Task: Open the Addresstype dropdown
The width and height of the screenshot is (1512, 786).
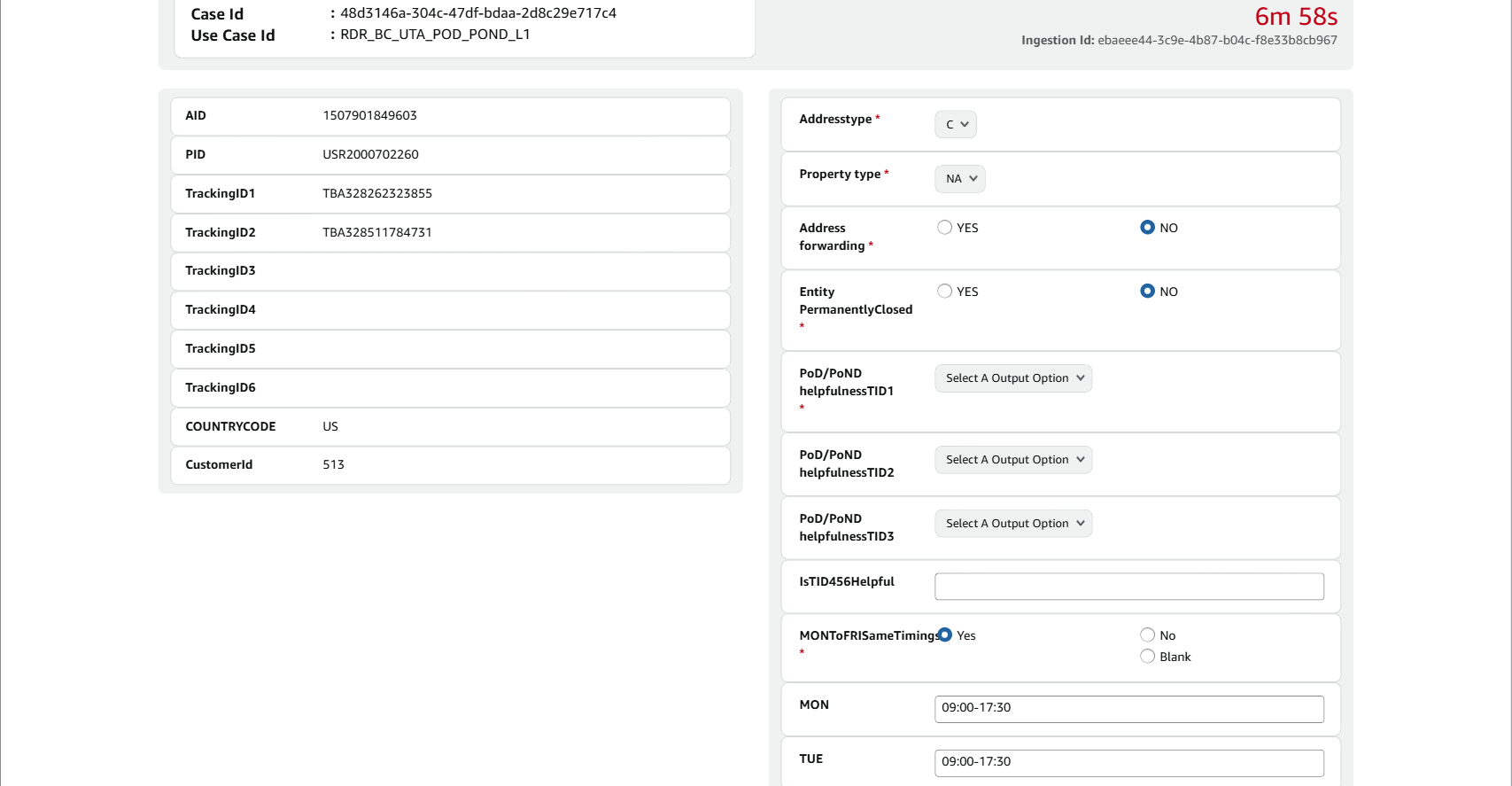Action: click(956, 125)
